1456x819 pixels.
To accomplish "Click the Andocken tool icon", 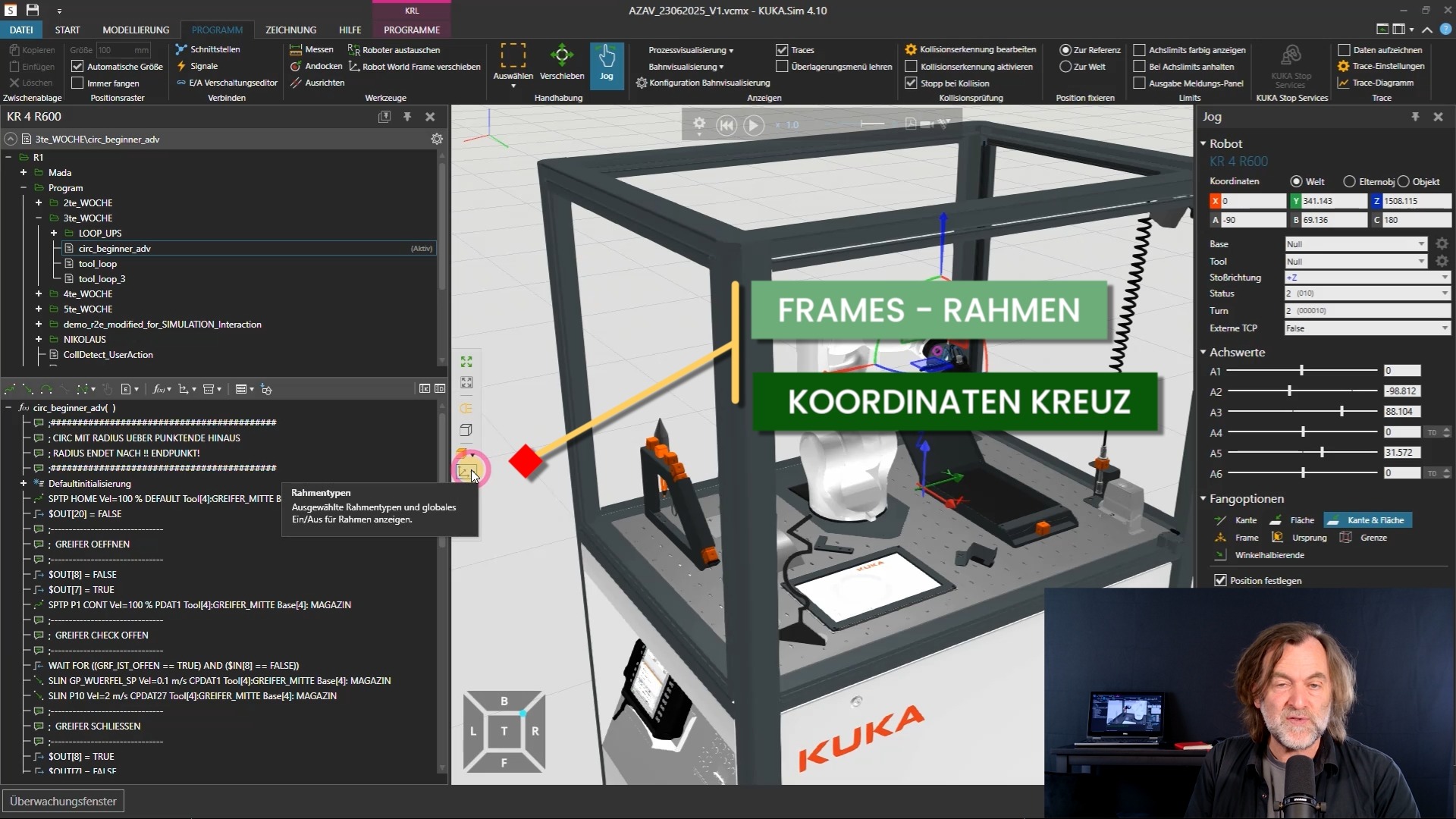I will [296, 66].
